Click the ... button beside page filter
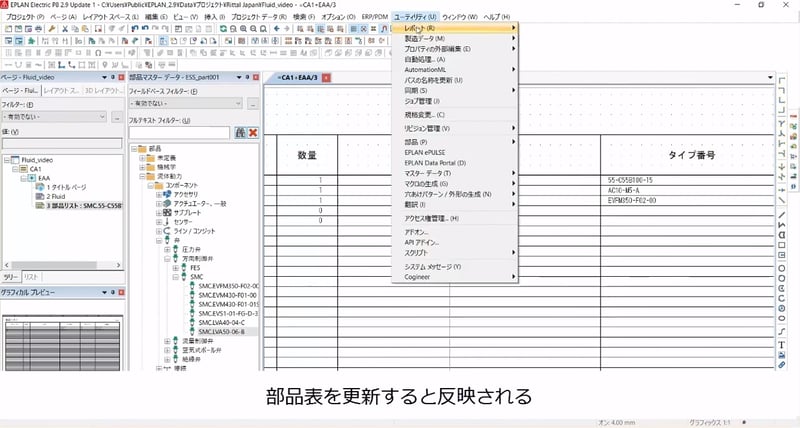This screenshot has width=800, height=428. [x=117, y=117]
